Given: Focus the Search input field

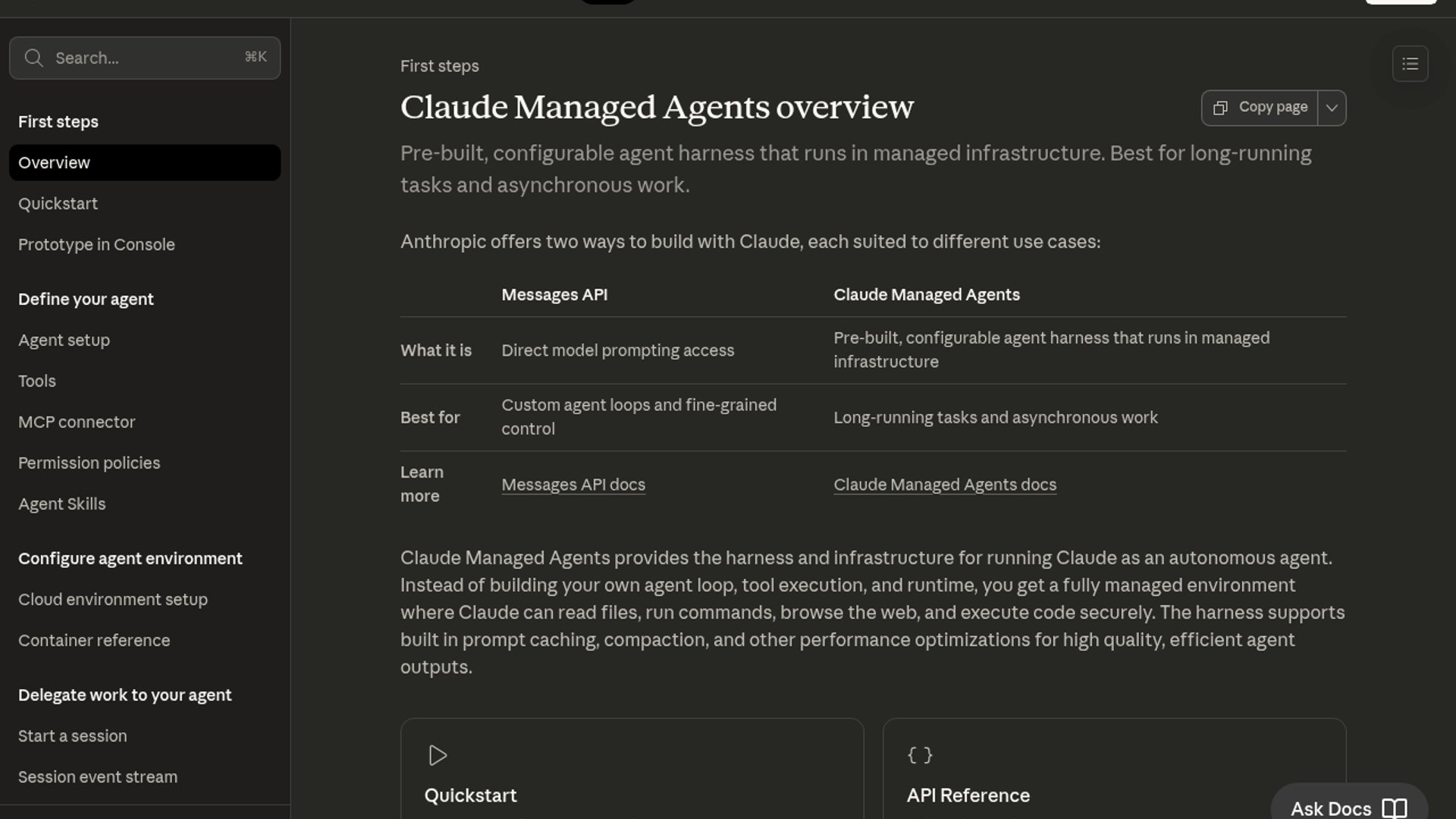Looking at the screenshot, I should click(145, 58).
